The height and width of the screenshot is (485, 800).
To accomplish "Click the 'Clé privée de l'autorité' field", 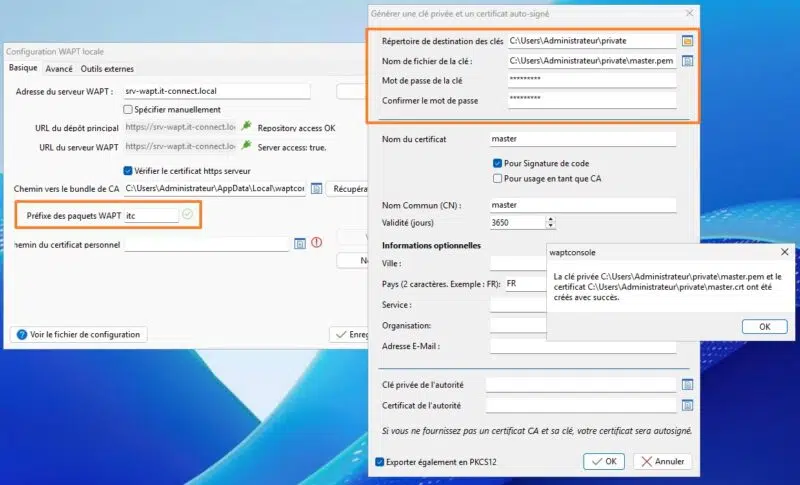I will tap(581, 385).
